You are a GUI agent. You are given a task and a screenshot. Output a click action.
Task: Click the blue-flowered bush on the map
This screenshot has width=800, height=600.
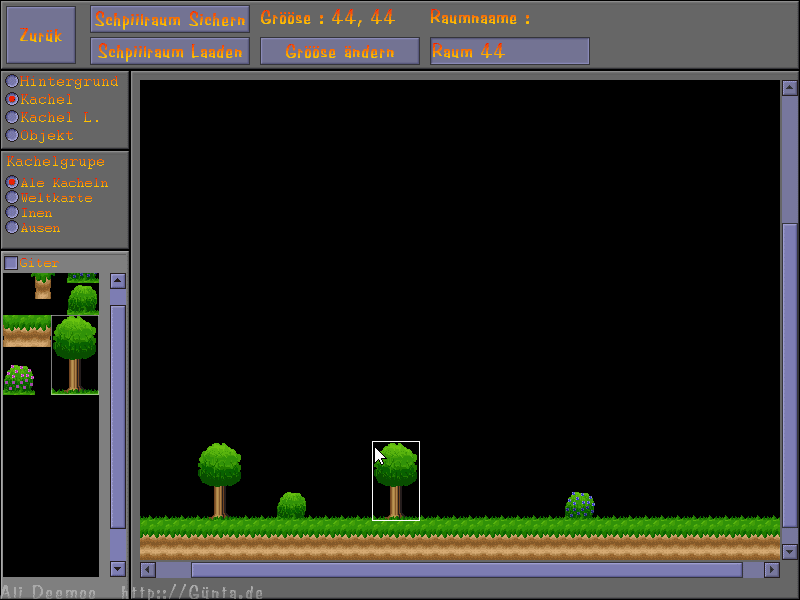tap(580, 505)
